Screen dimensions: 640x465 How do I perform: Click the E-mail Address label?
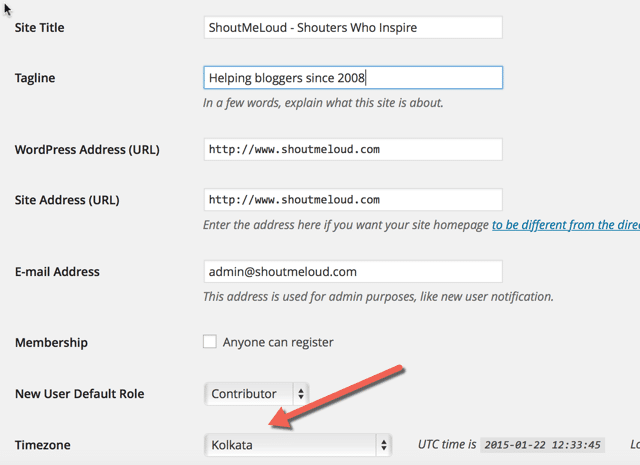57,272
